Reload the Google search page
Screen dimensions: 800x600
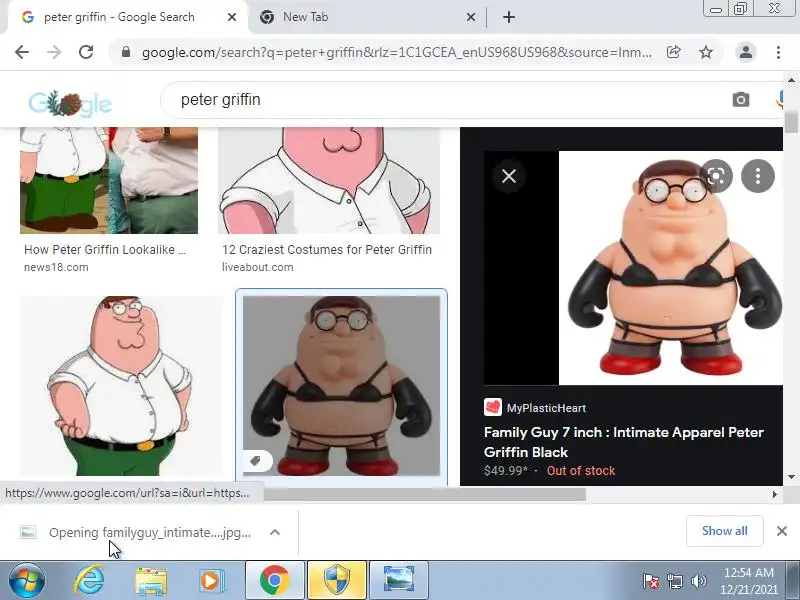pyautogui.click(x=86, y=52)
